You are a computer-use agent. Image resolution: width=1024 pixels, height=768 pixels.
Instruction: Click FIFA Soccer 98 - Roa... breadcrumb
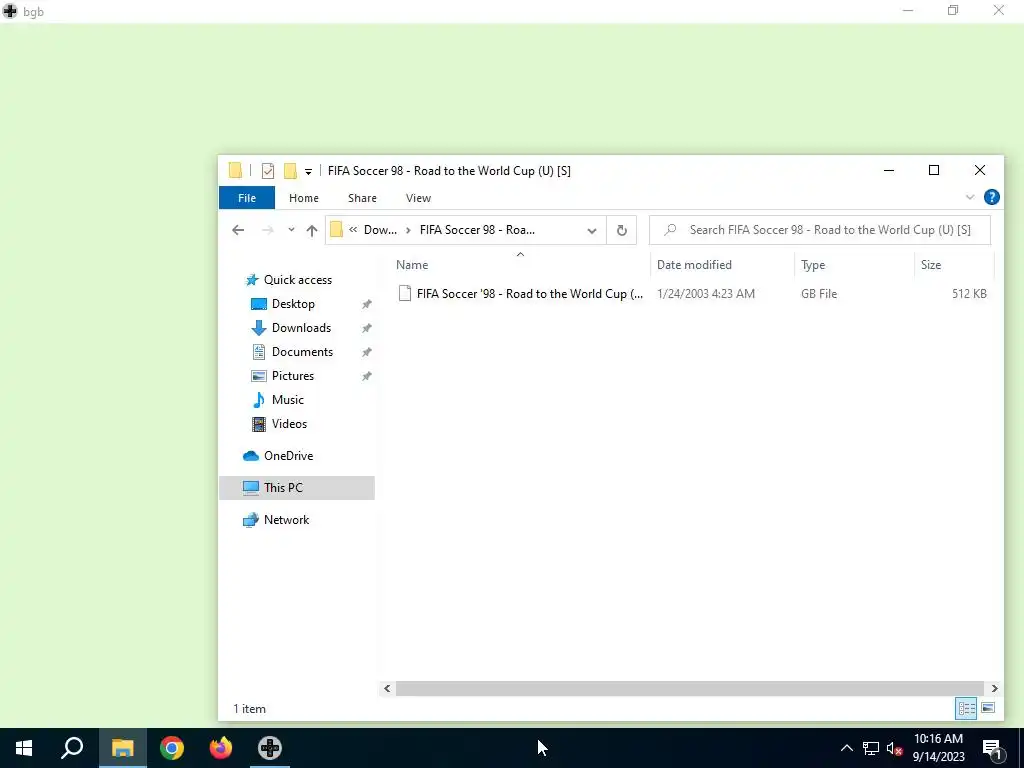click(x=477, y=230)
